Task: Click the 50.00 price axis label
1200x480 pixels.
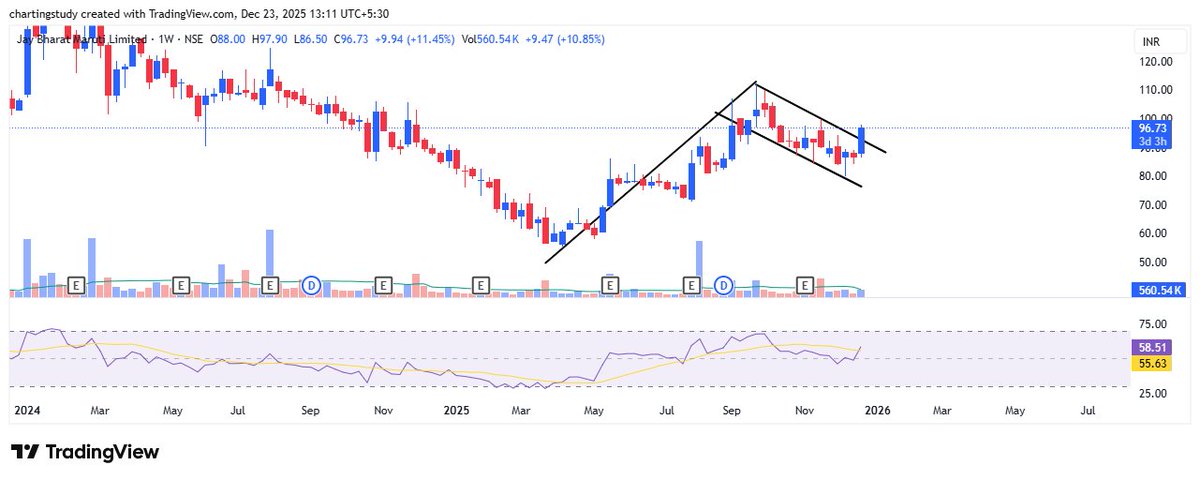Action: [x=1155, y=263]
